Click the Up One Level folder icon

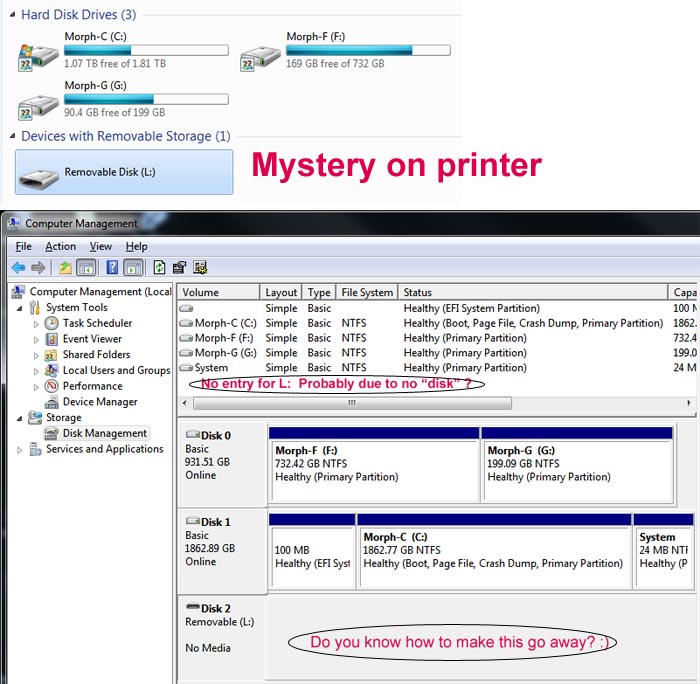[65, 267]
